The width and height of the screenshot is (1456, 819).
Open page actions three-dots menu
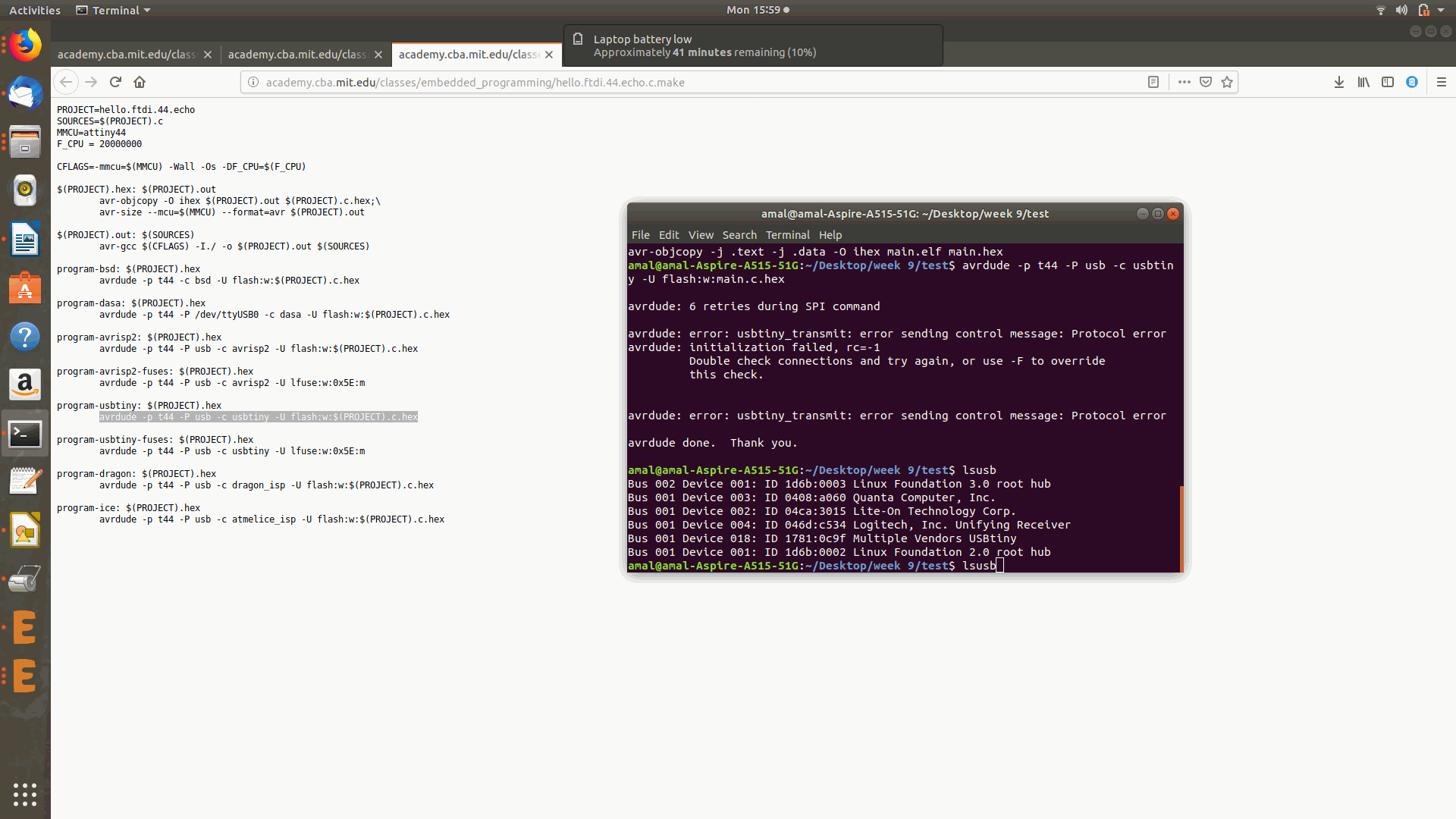(x=1184, y=82)
